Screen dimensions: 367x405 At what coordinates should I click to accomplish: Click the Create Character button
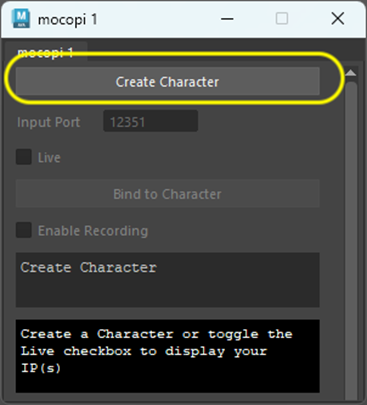pos(168,81)
